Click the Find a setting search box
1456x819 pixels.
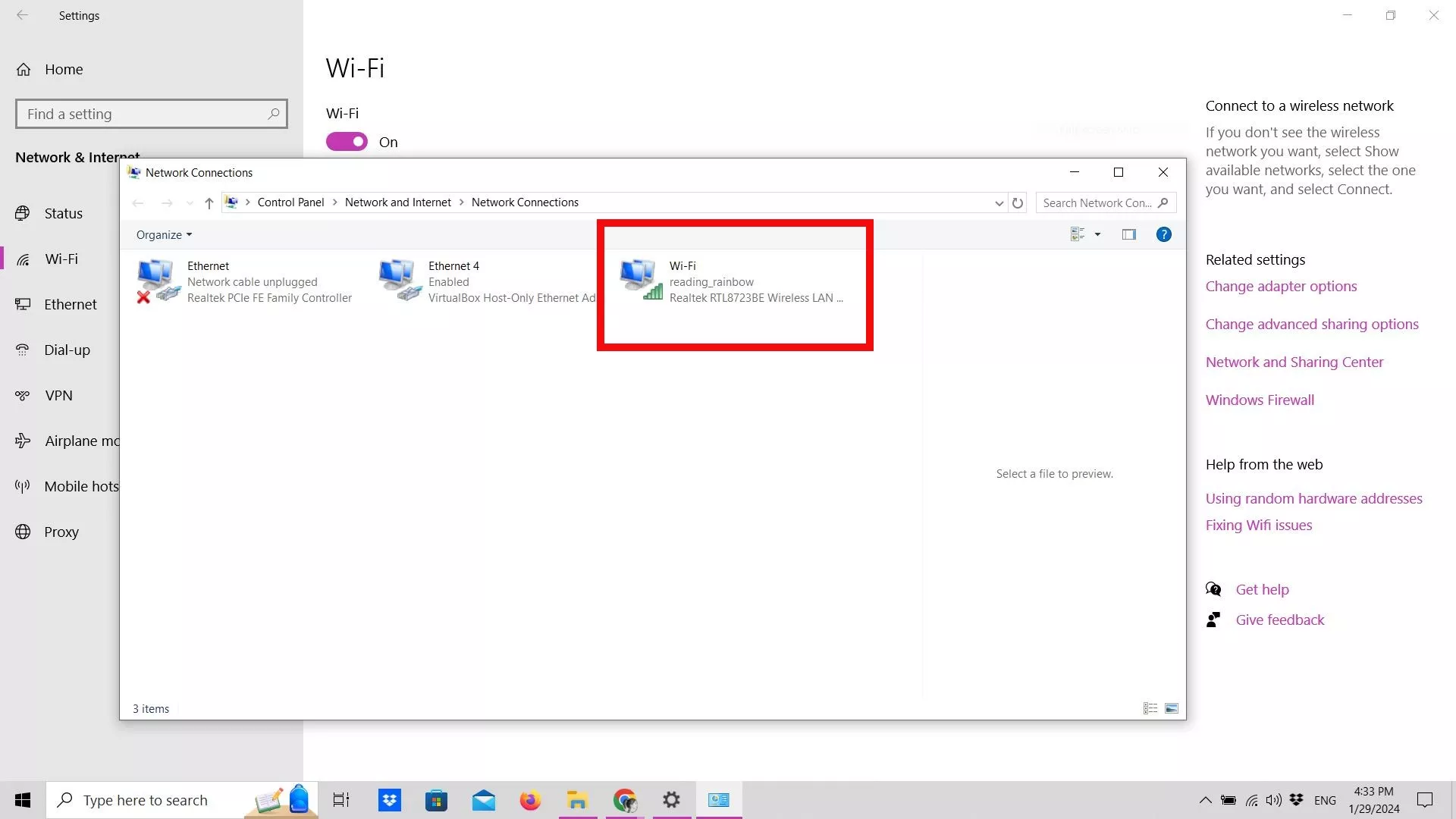click(144, 114)
